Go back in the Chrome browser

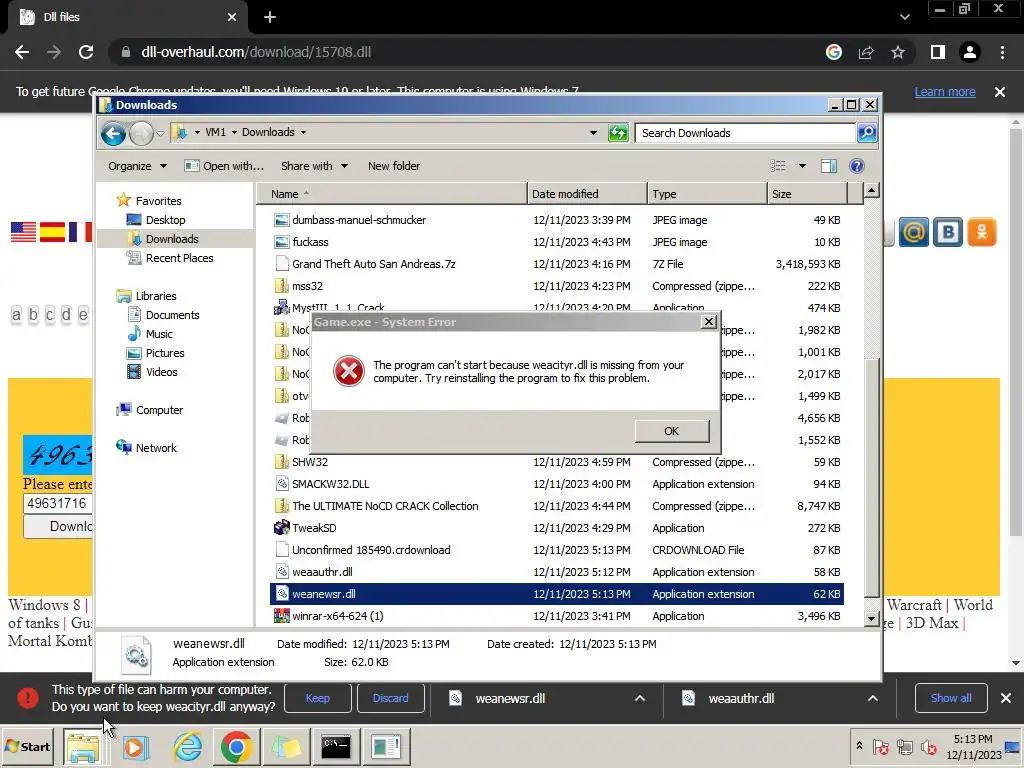coord(22,52)
